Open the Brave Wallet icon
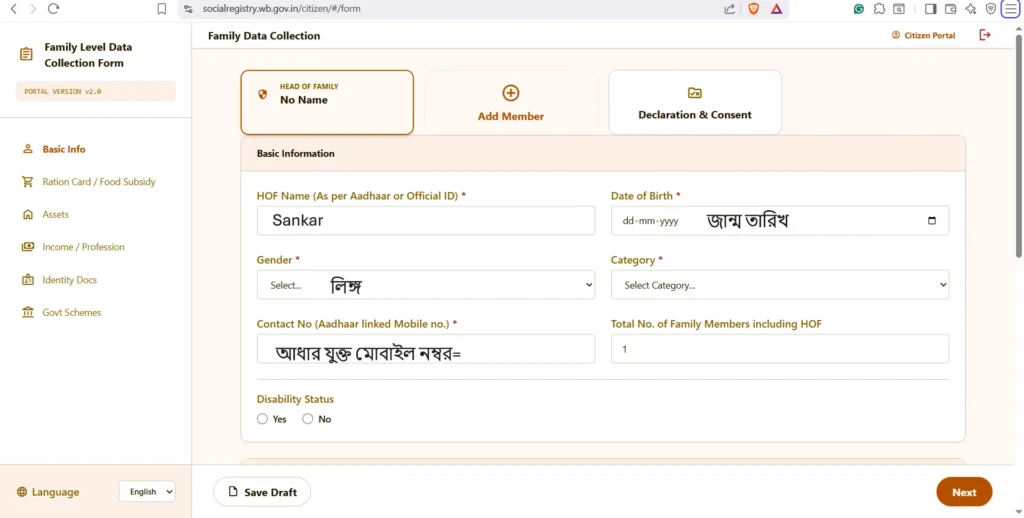This screenshot has height=518, width=1024. click(950, 9)
